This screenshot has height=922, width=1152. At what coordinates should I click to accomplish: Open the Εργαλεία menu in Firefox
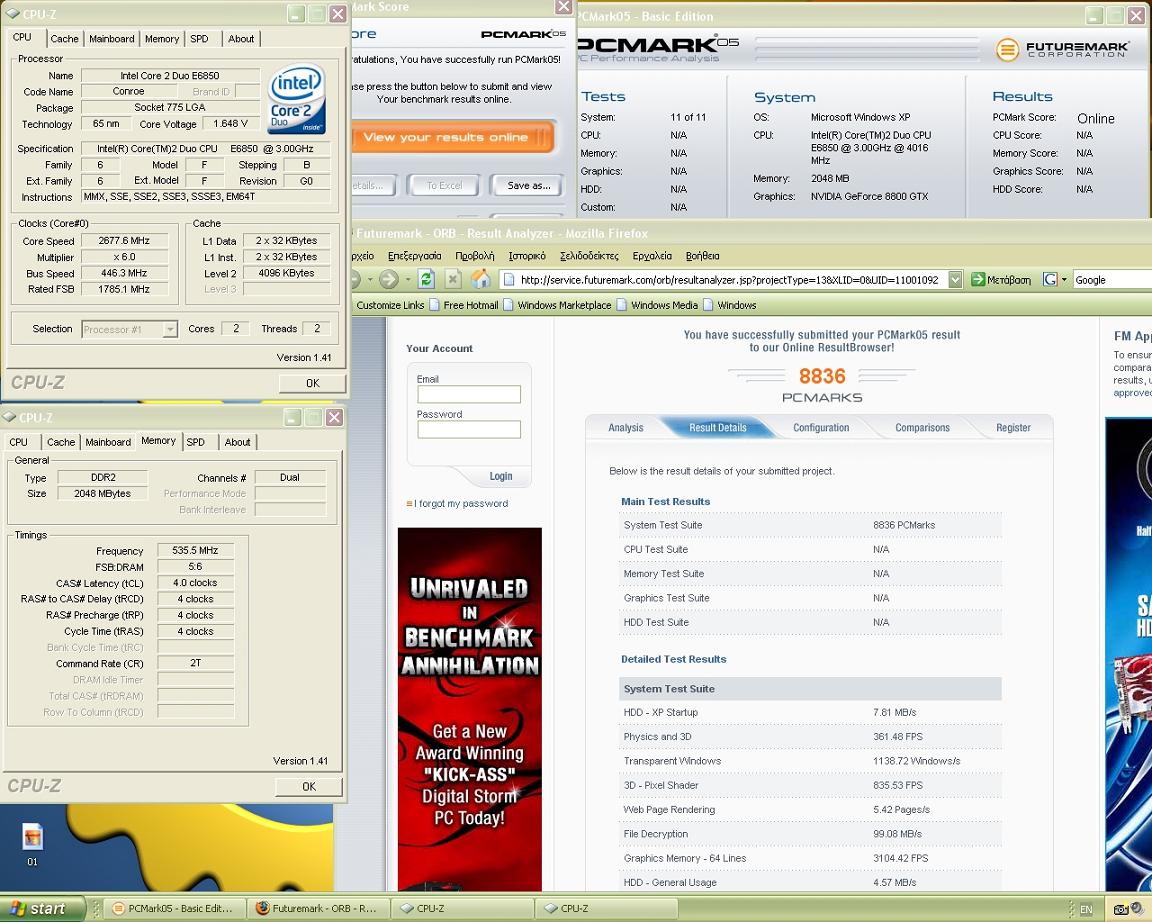[652, 256]
